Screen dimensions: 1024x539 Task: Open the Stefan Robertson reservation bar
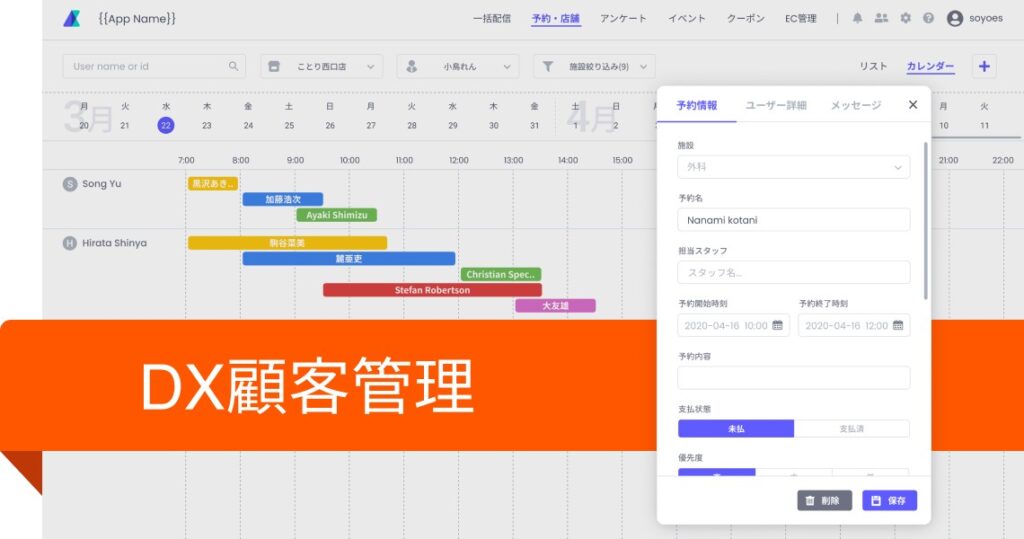[x=432, y=290]
